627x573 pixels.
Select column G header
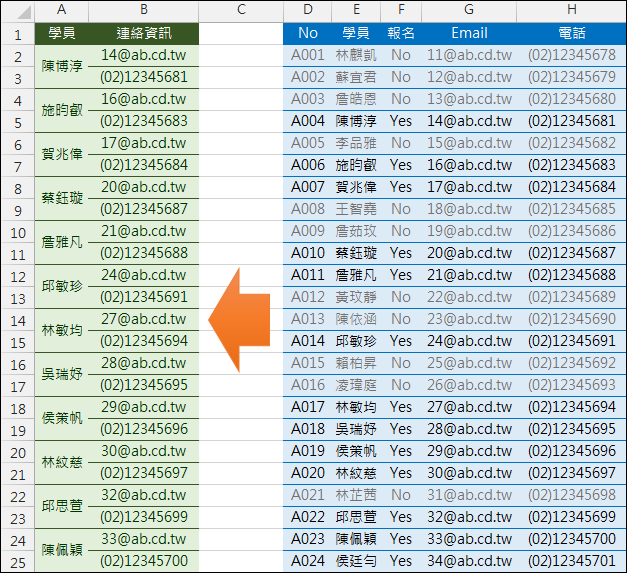point(469,11)
